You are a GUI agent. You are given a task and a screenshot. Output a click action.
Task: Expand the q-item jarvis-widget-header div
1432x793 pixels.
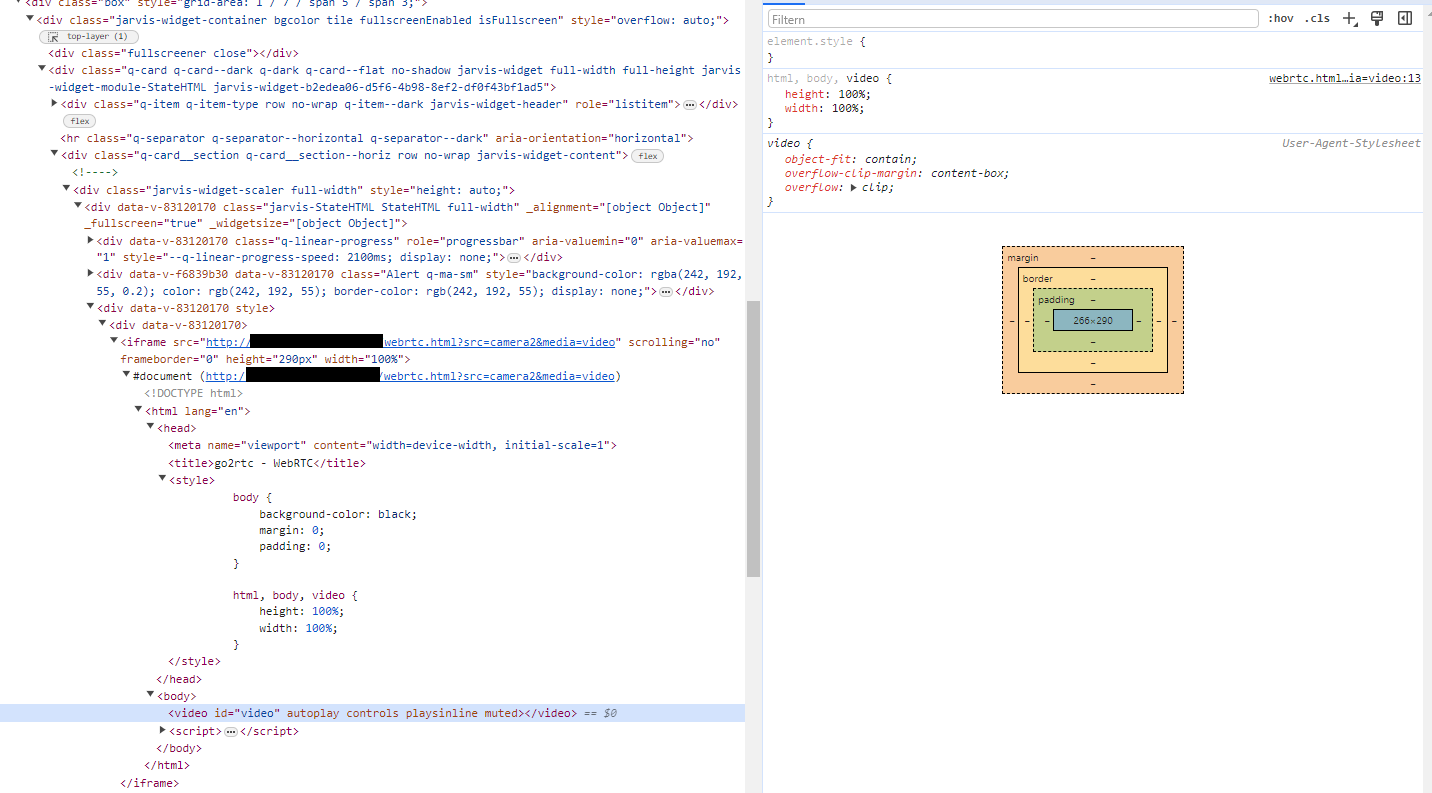[x=54, y=103]
